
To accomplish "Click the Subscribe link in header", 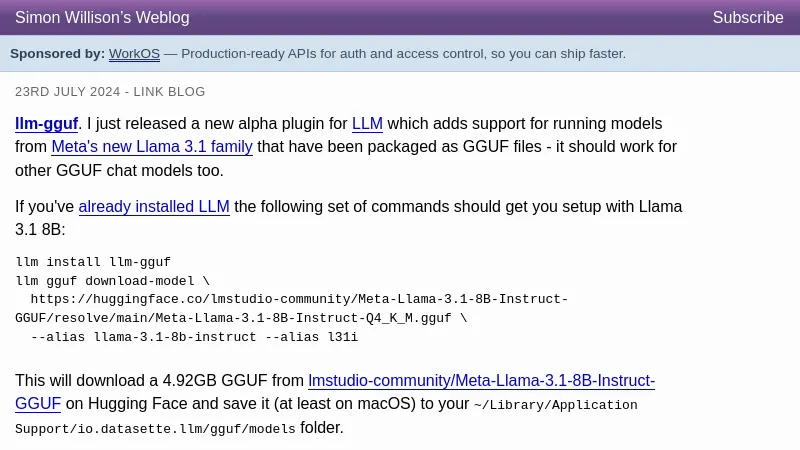I will coord(748,18).
